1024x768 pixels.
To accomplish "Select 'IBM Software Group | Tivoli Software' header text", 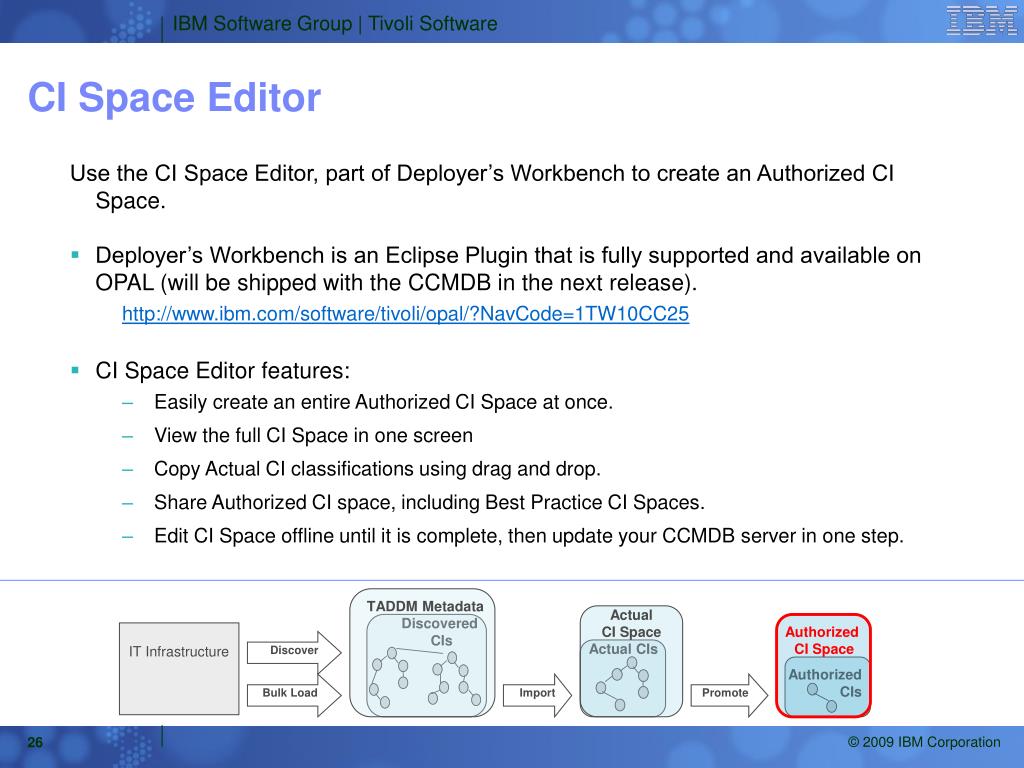I will pos(334,24).
